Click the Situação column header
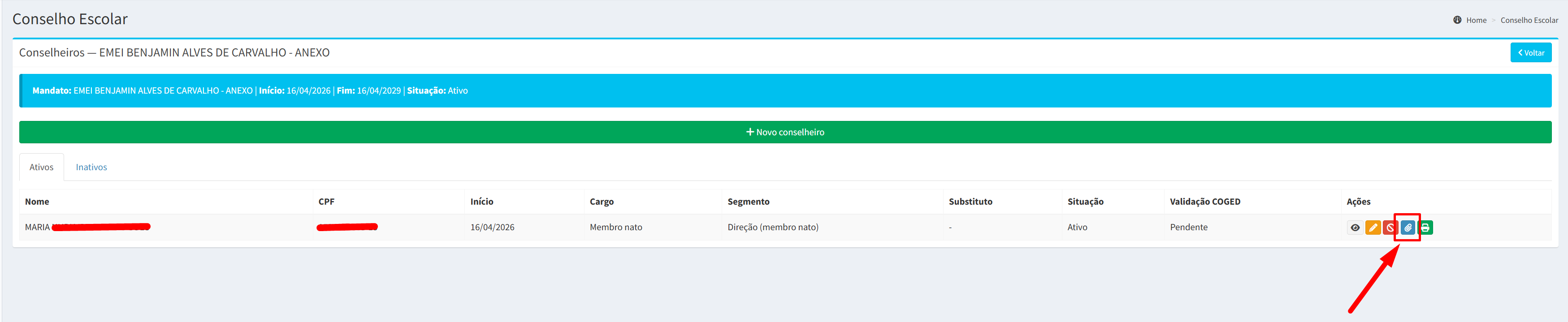This screenshot has width=1568, height=322. tap(1085, 202)
